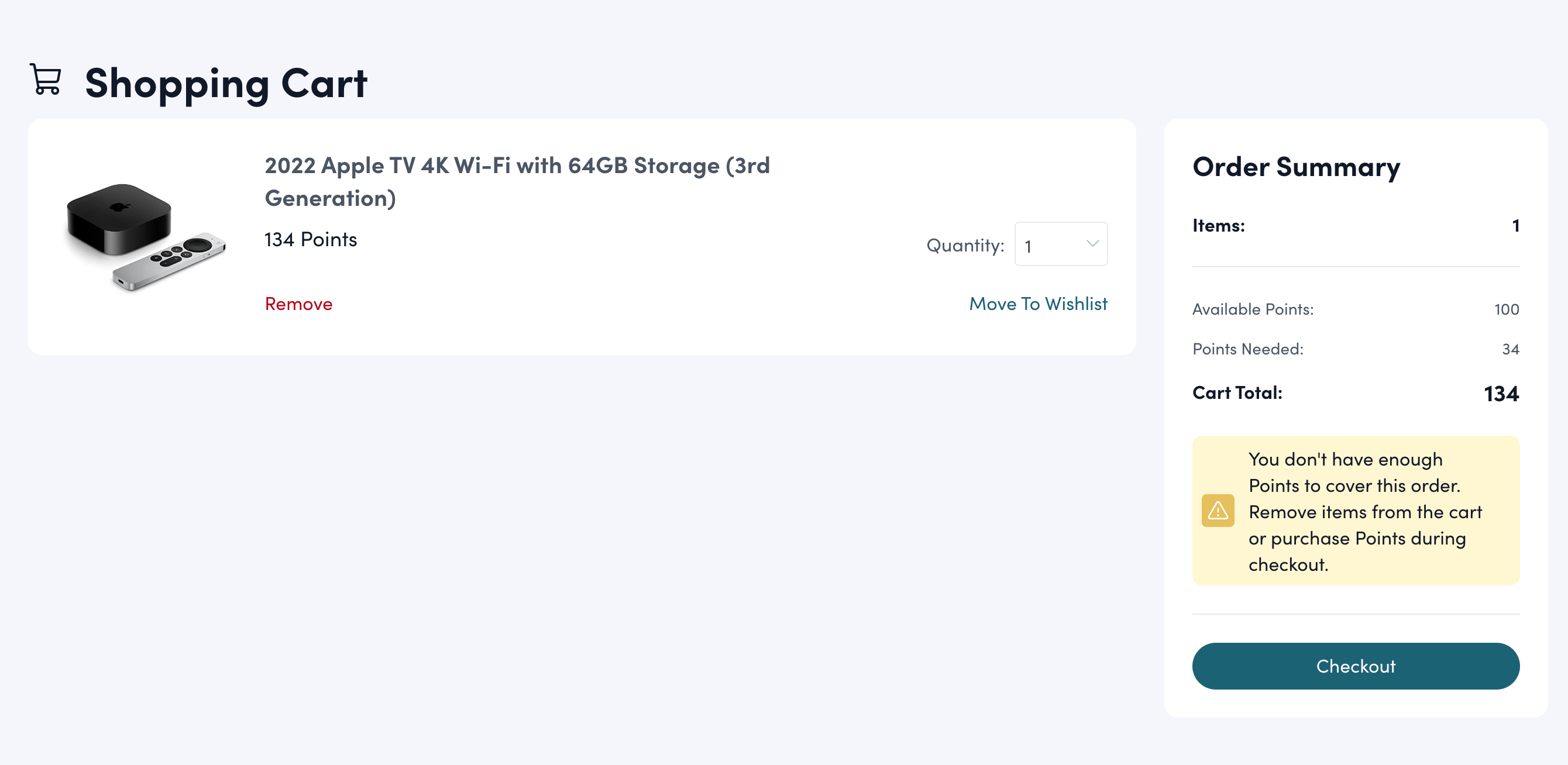Click the warning triangle icon in the alert
The width and height of the screenshot is (1568, 765).
pos(1217,511)
